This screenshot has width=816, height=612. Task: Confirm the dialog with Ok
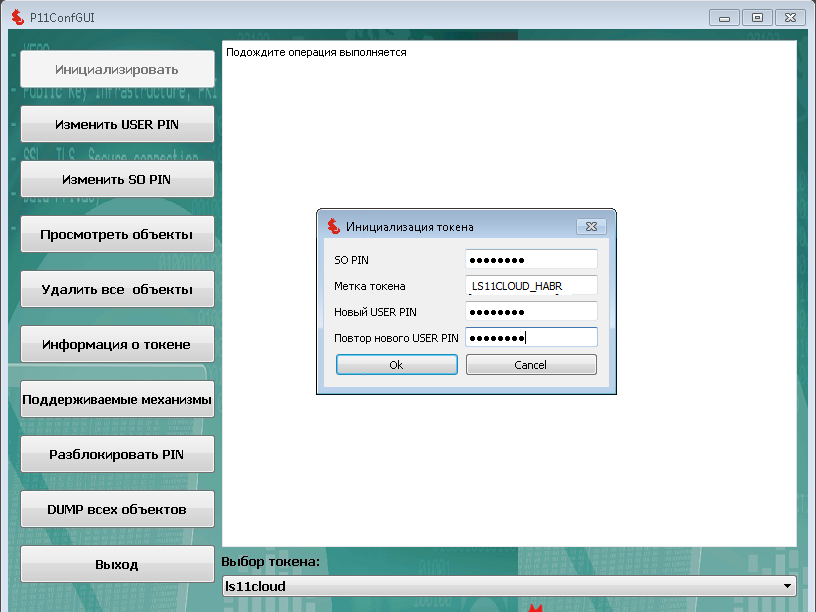point(397,365)
